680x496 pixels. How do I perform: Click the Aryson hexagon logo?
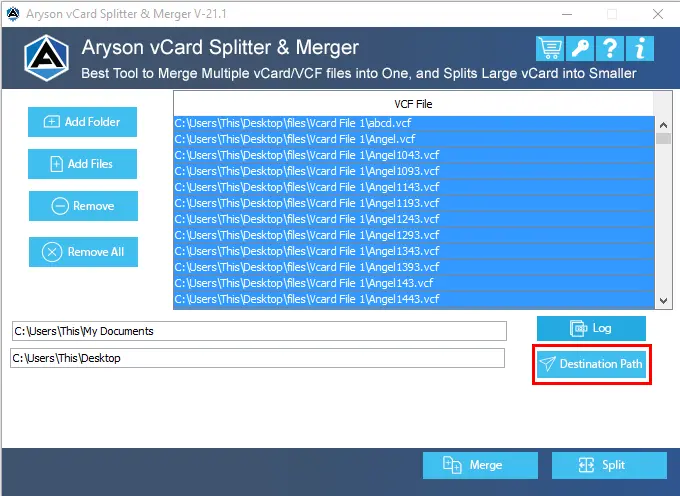pos(46,58)
